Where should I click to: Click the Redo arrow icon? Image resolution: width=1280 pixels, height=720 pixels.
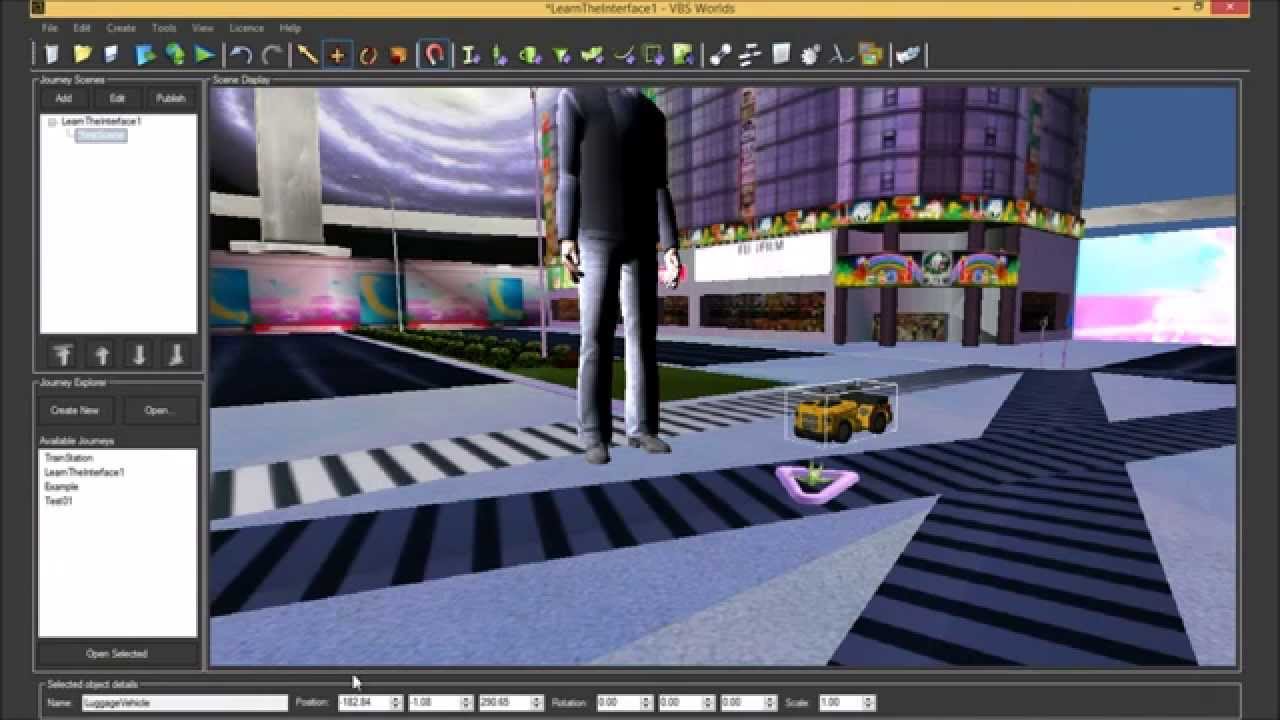click(x=271, y=54)
